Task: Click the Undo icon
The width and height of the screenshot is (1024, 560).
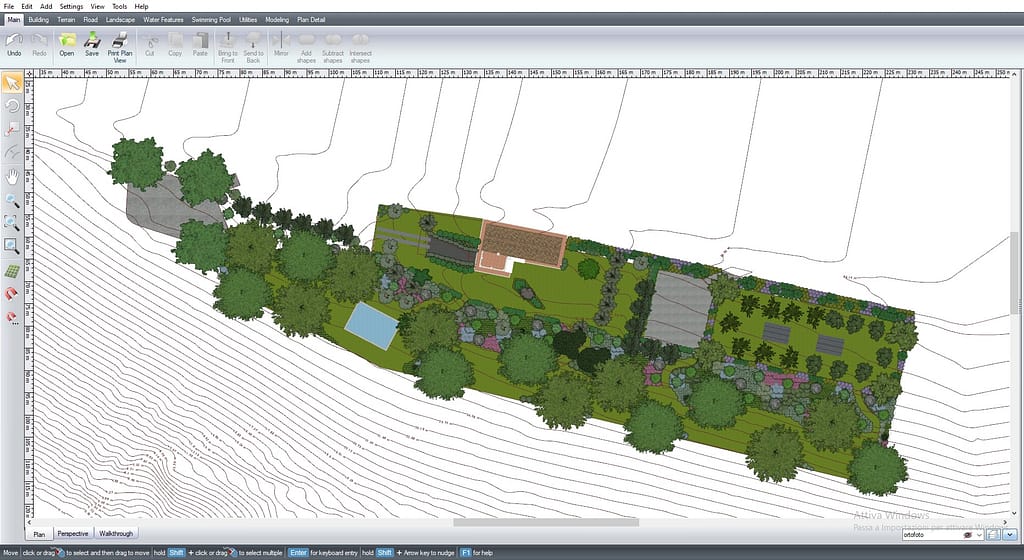Action: [x=14, y=45]
